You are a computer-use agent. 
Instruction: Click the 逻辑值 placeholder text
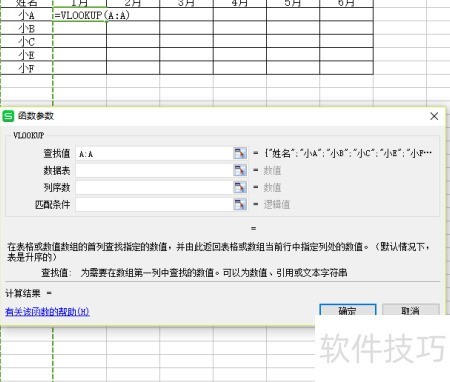pyautogui.click(x=277, y=204)
